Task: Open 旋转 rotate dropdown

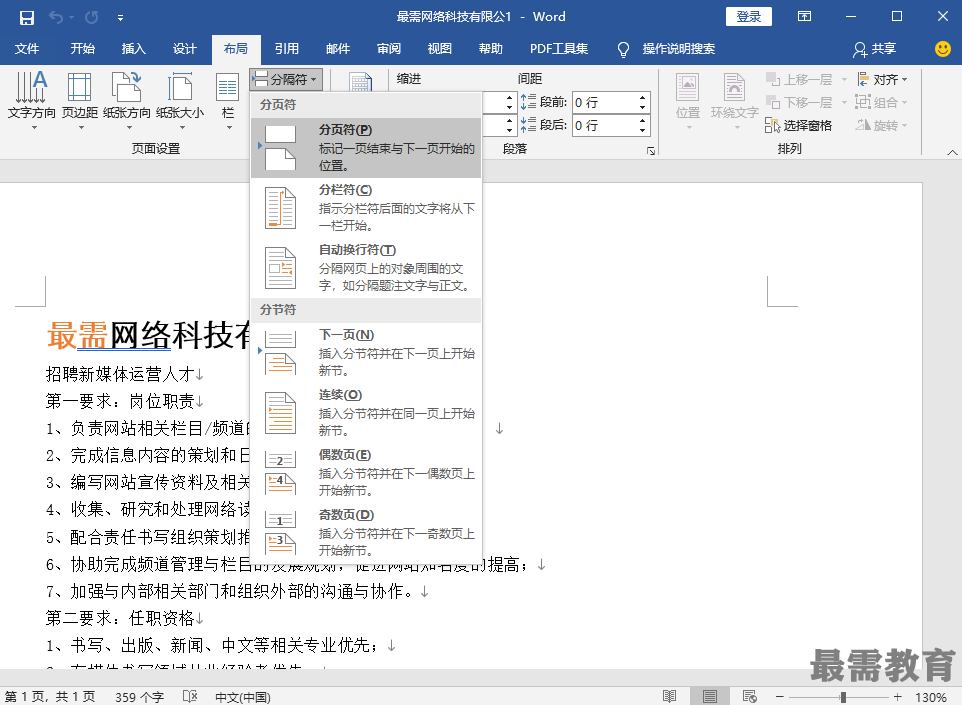Action: pos(882,125)
